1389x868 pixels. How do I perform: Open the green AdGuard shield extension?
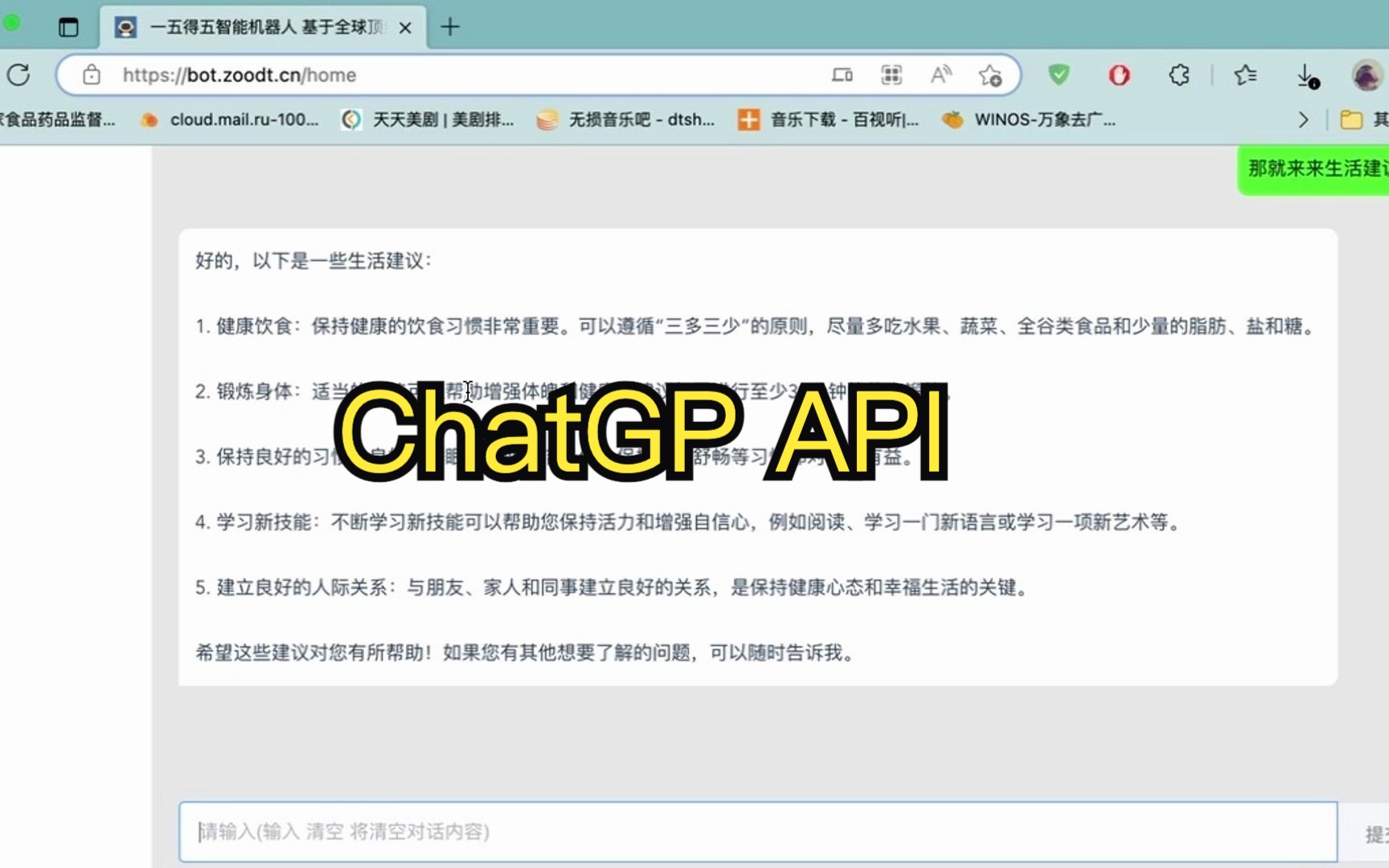click(x=1058, y=75)
